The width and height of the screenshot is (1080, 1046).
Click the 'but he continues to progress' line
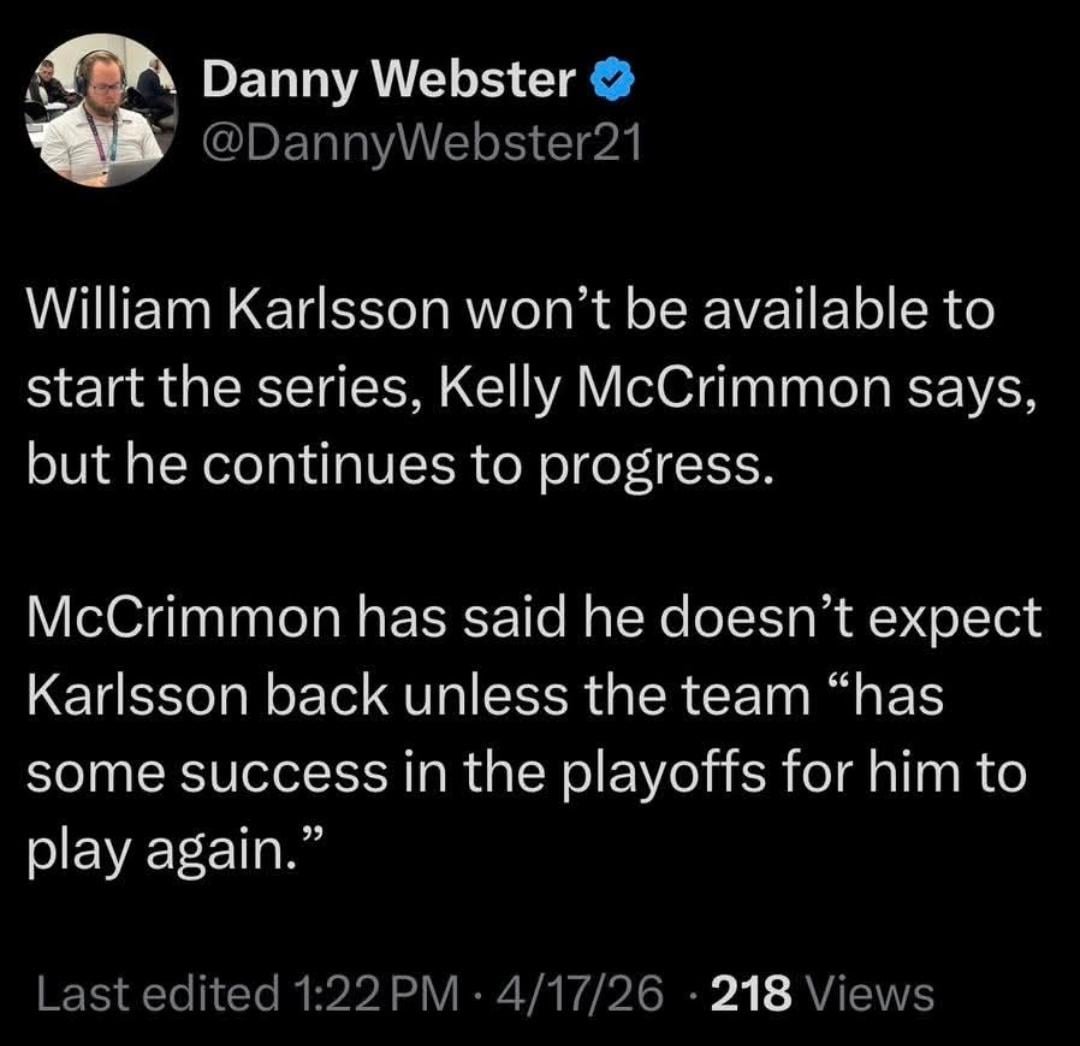tap(400, 464)
